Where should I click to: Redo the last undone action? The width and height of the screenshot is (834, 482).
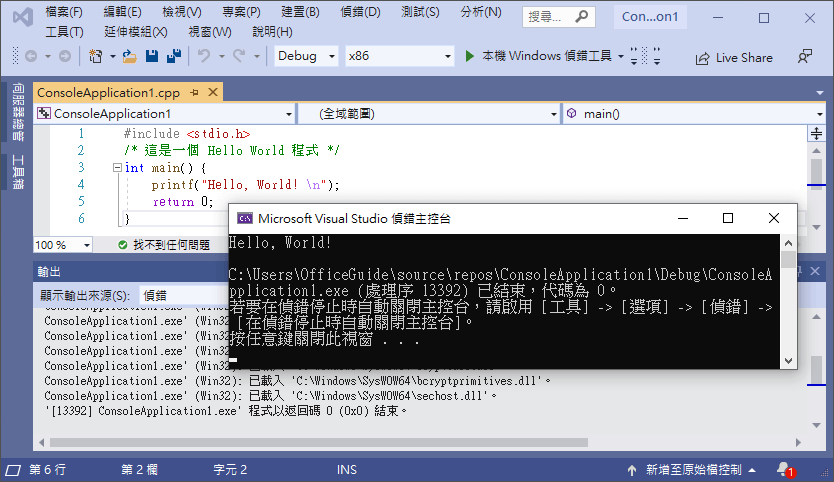click(239, 56)
